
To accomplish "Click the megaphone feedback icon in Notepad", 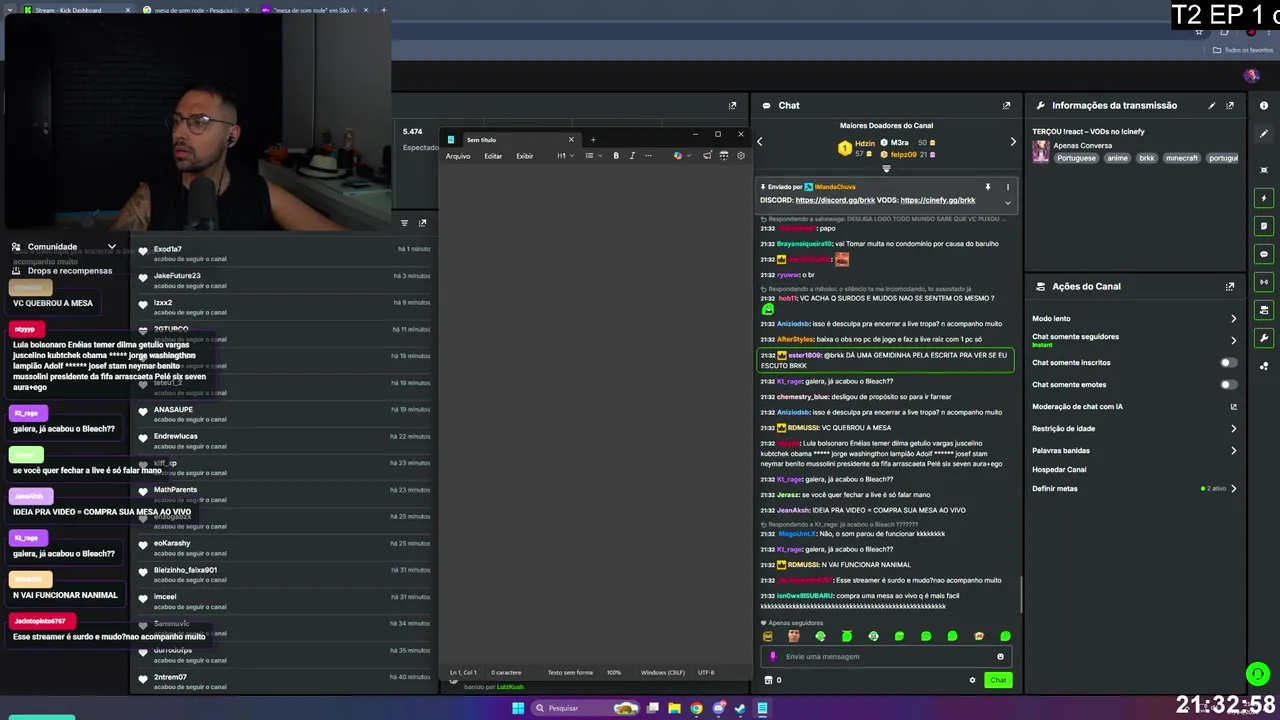I will pos(707,155).
